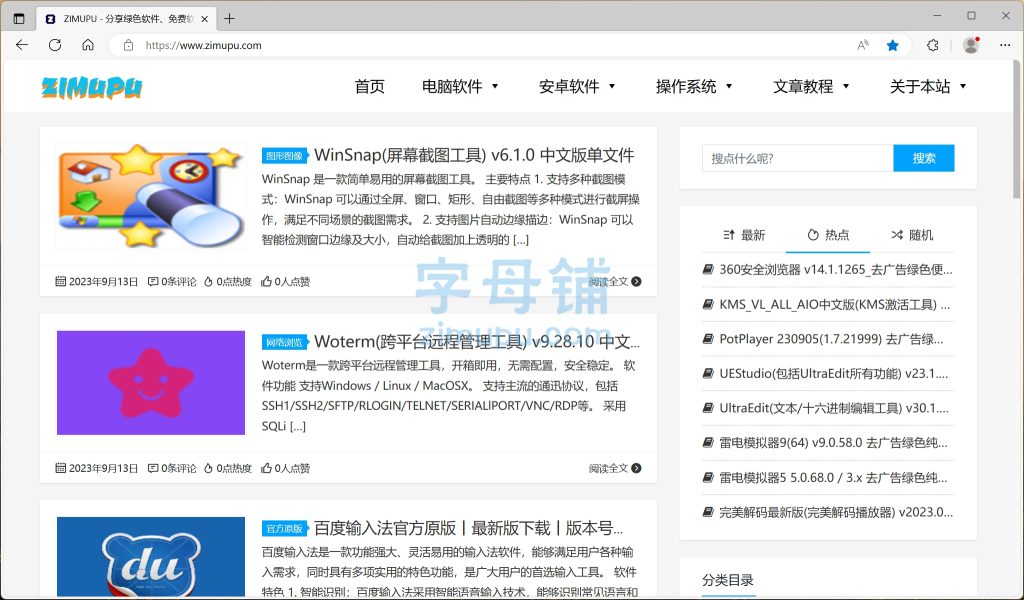Go back using the browser back arrow
Viewport: 1024px width, 600px height.
point(22,45)
